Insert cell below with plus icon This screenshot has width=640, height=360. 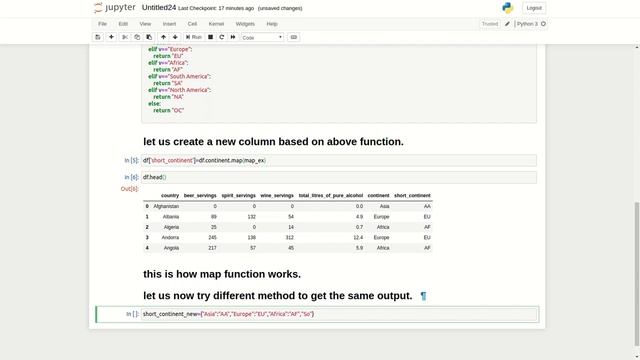tap(111, 37)
